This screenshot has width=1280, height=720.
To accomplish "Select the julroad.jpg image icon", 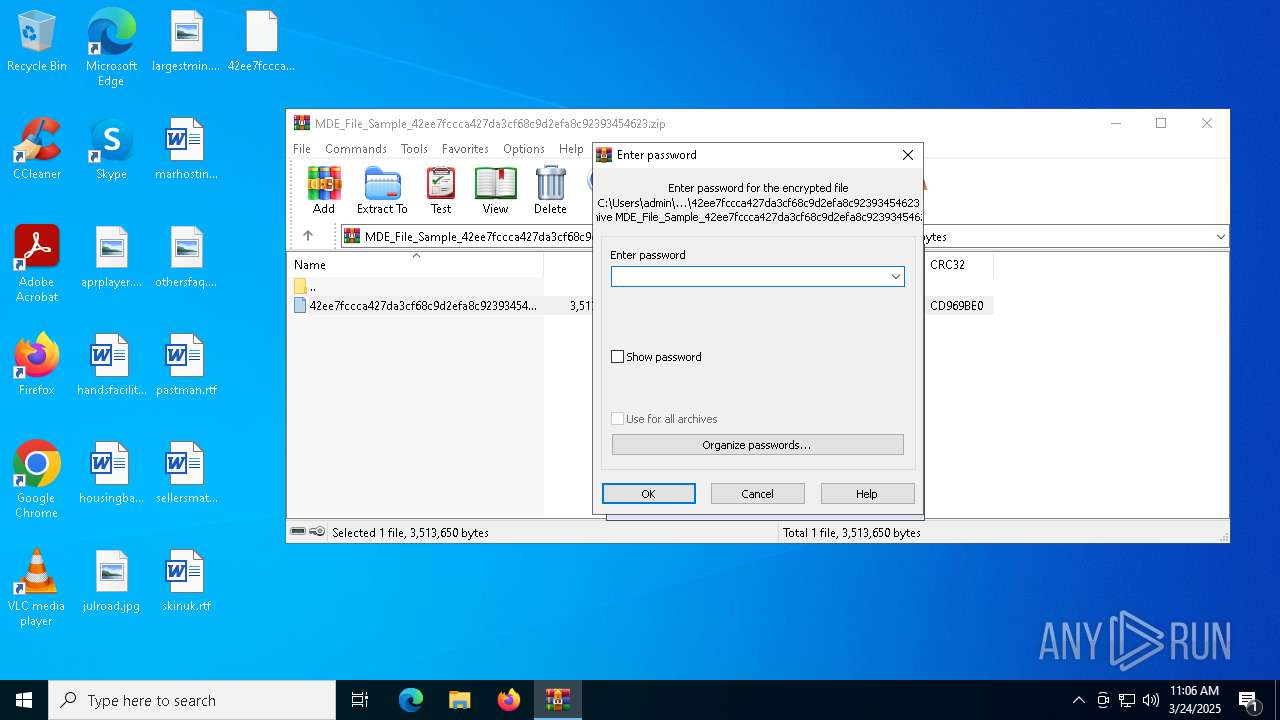I will click(111, 582).
